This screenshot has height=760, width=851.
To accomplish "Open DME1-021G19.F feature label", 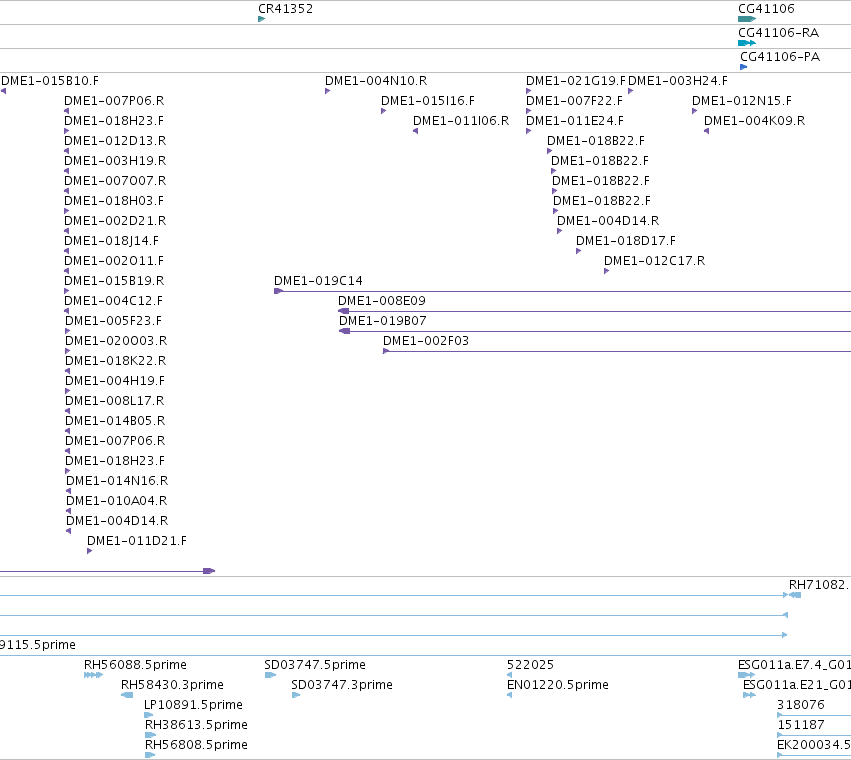I will [575, 81].
